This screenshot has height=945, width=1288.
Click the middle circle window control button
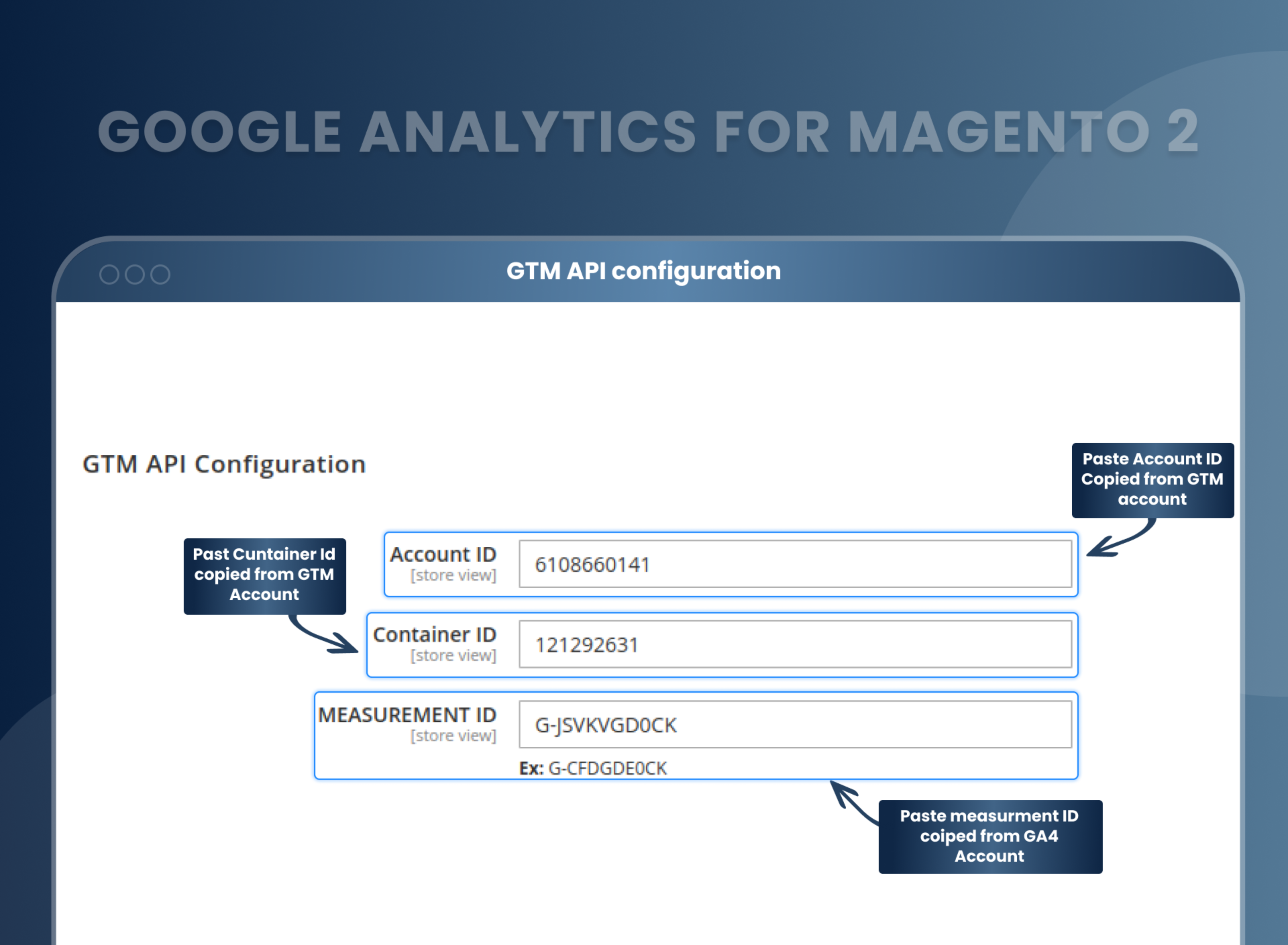(135, 275)
